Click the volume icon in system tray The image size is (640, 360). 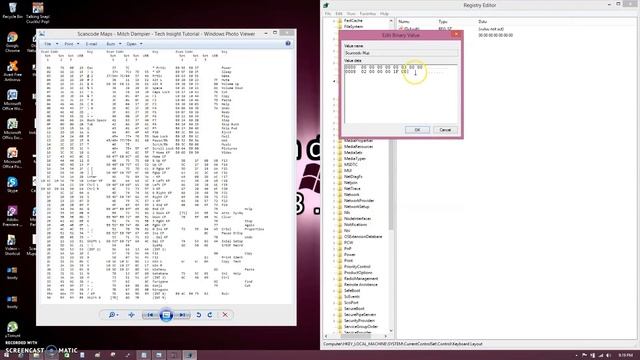click(608, 356)
